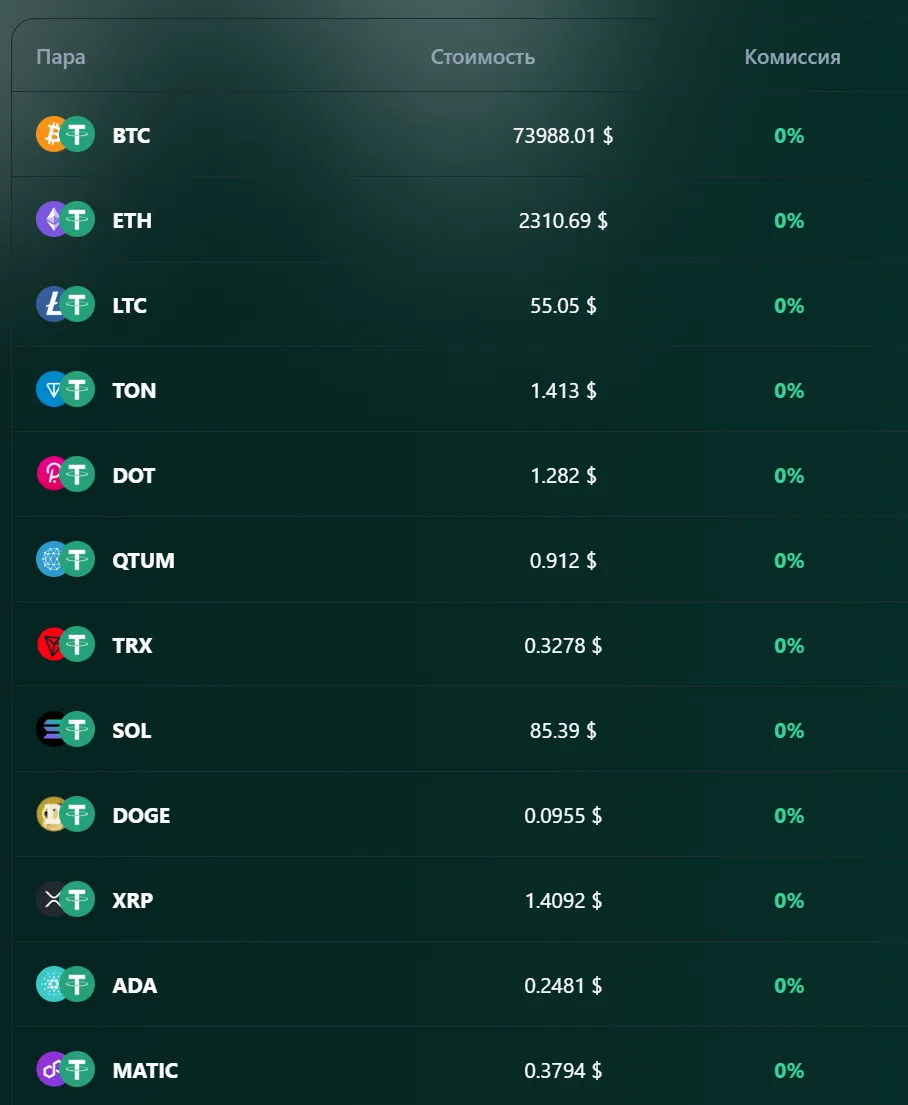The height and width of the screenshot is (1105, 908).
Task: Click the Bitcoin coin icon
Action: tap(52, 135)
